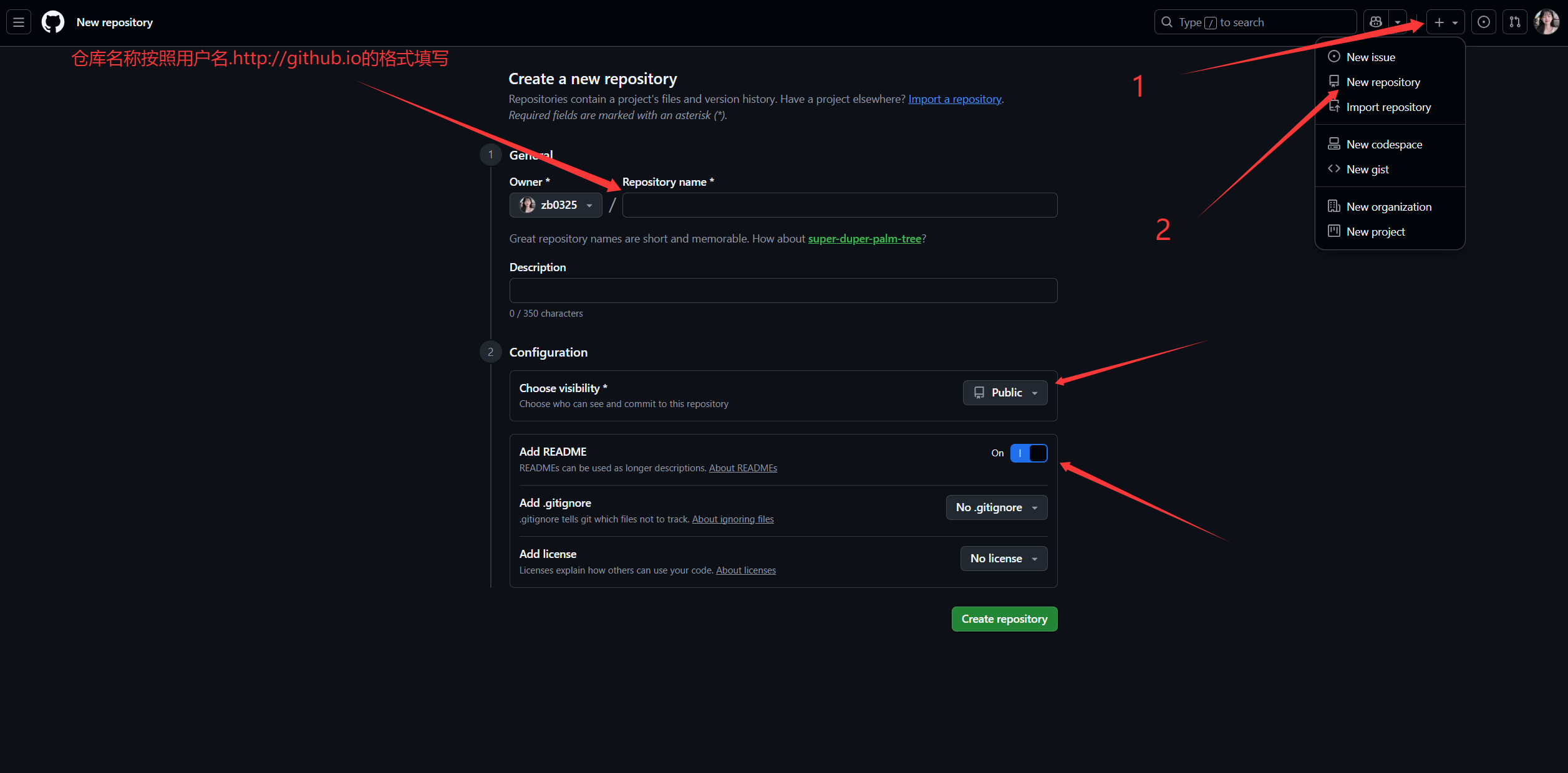Select New organization menu item
The image size is (1568, 773).
point(1388,207)
